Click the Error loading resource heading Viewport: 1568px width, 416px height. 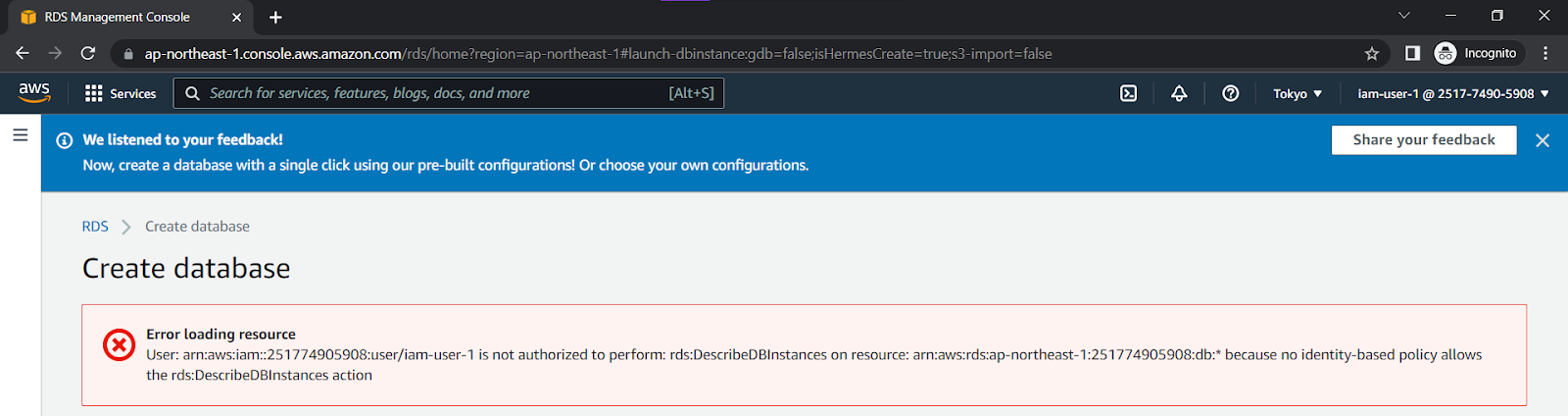[x=220, y=334]
